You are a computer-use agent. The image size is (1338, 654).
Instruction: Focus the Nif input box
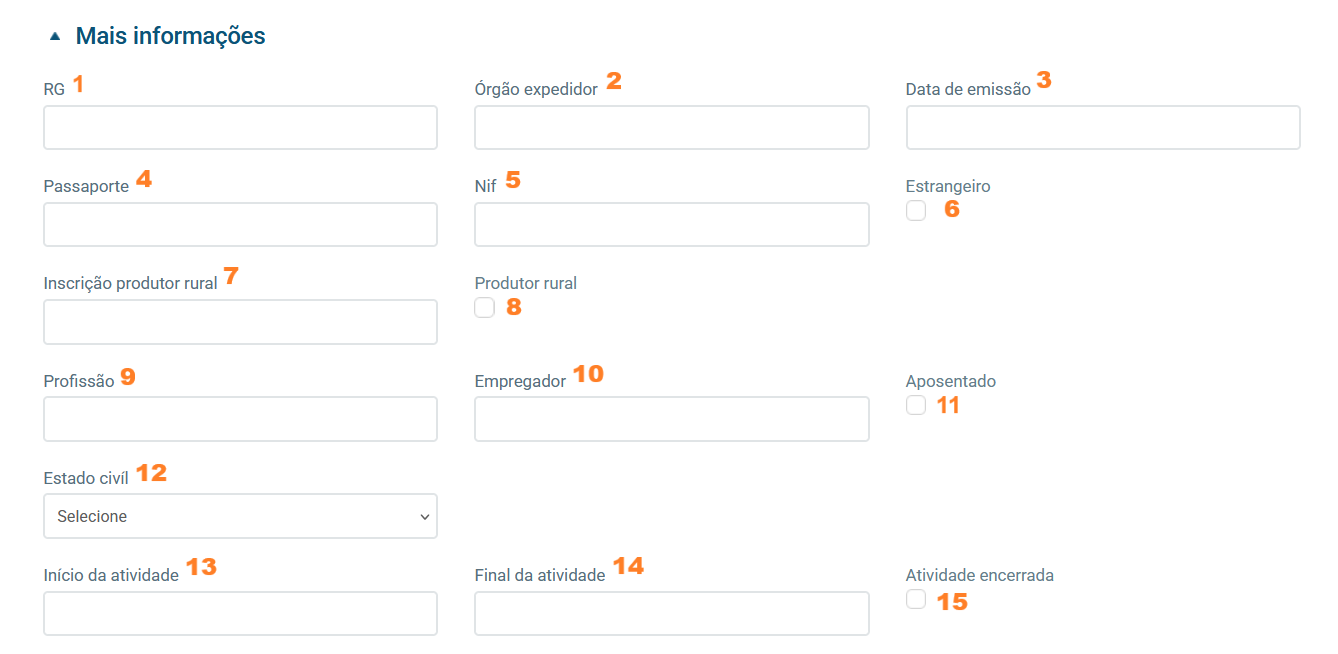point(672,225)
